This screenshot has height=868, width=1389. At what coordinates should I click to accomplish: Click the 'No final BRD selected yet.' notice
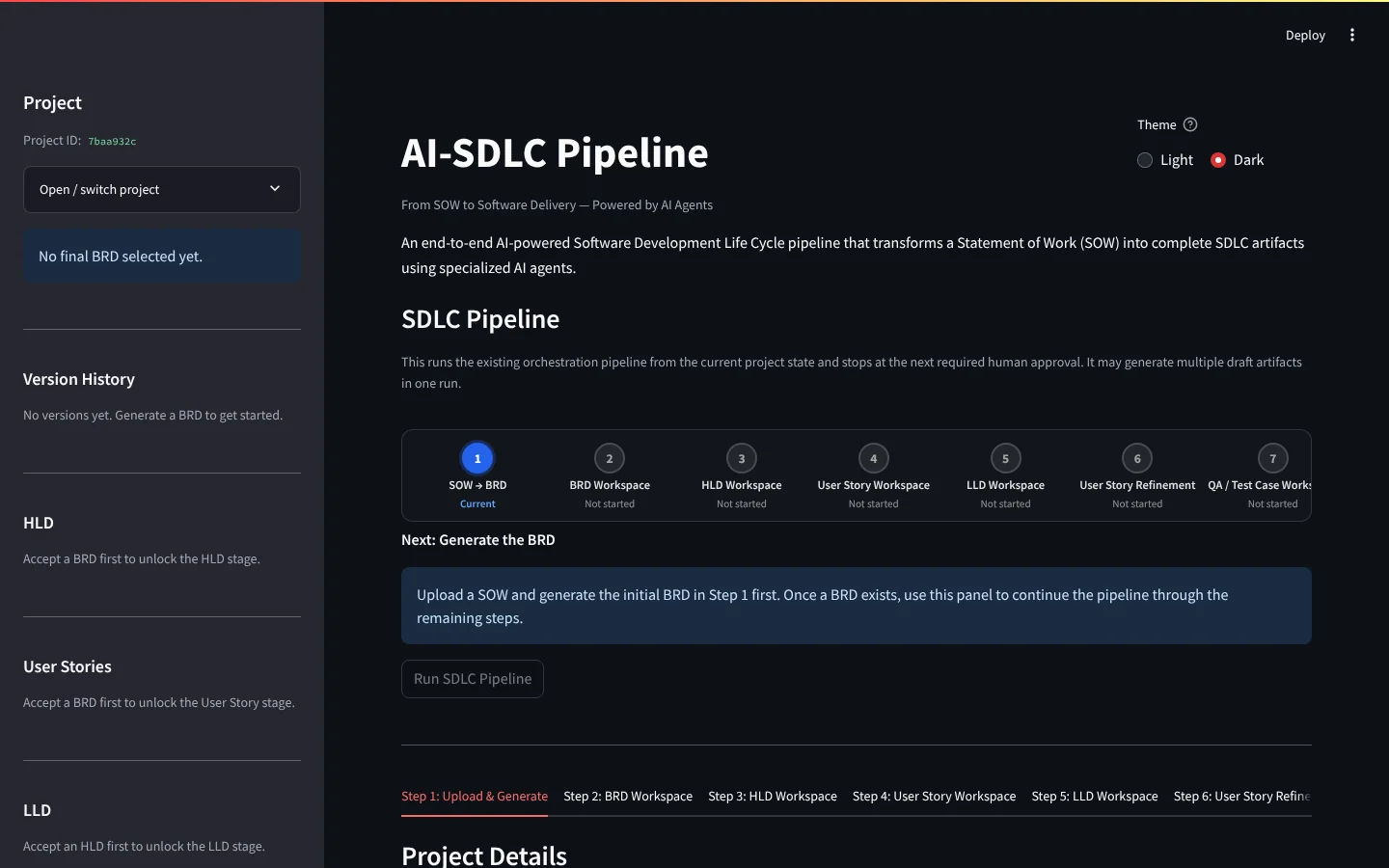162,257
